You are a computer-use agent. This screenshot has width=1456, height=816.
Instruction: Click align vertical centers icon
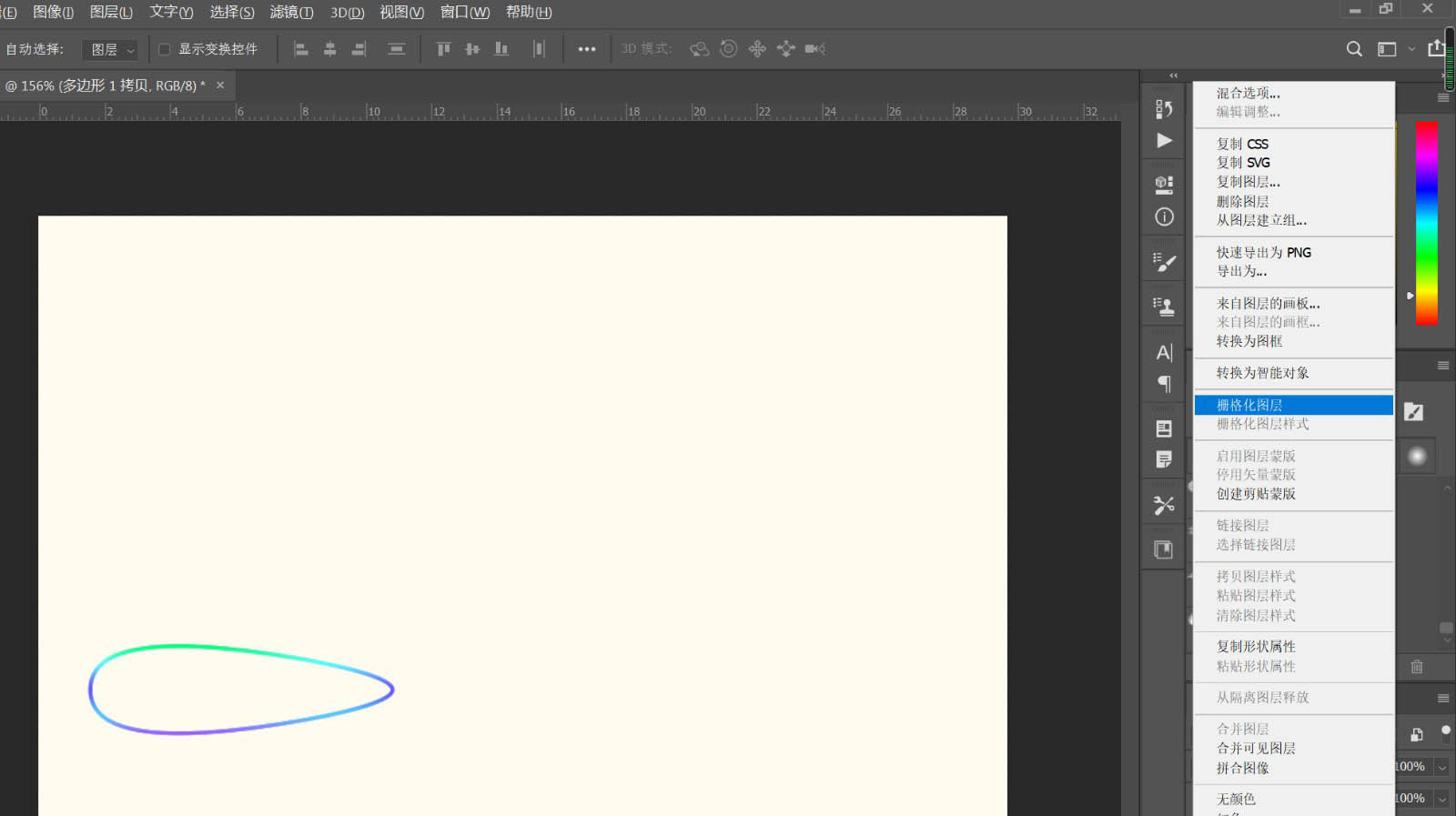(x=472, y=49)
